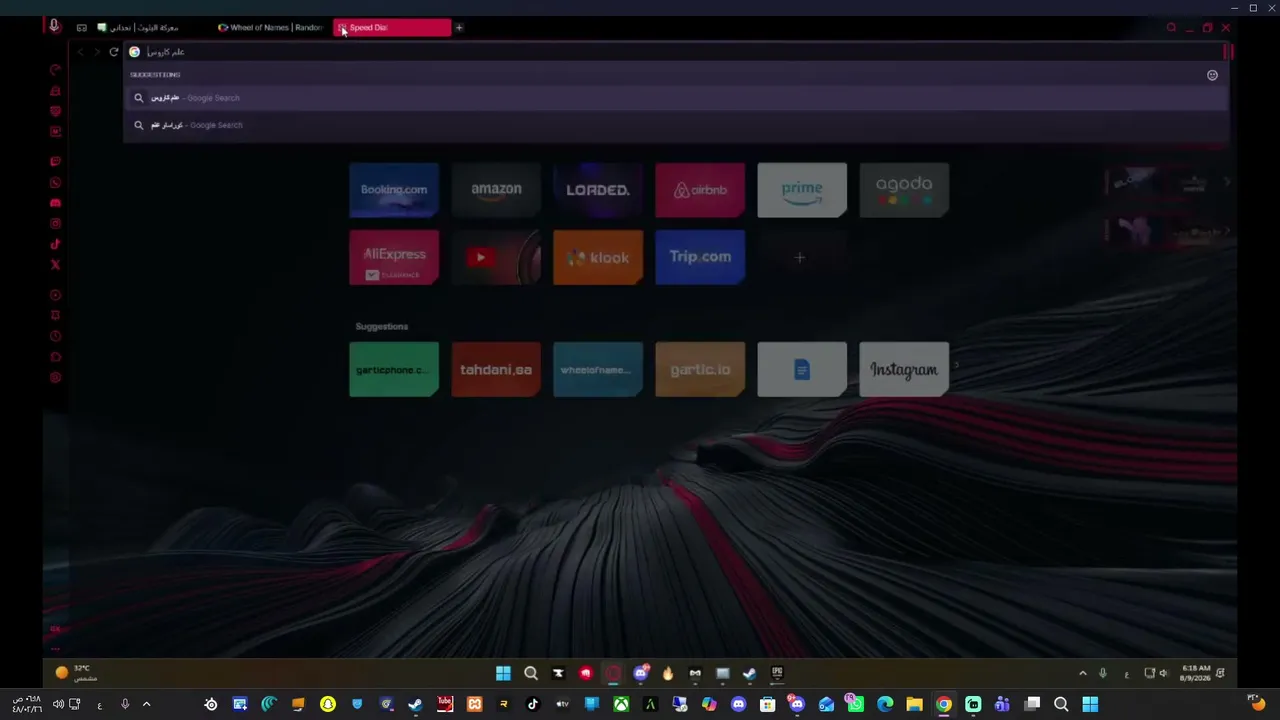Open Microsoft Edge from the outer taskbar

(x=885, y=704)
